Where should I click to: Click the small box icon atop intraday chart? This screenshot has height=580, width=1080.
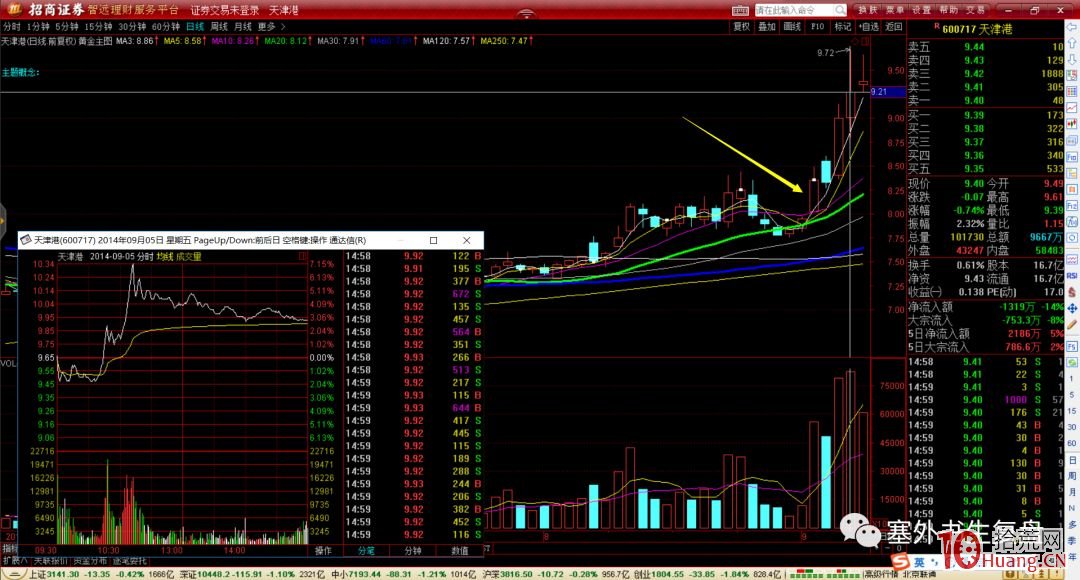pos(302,256)
